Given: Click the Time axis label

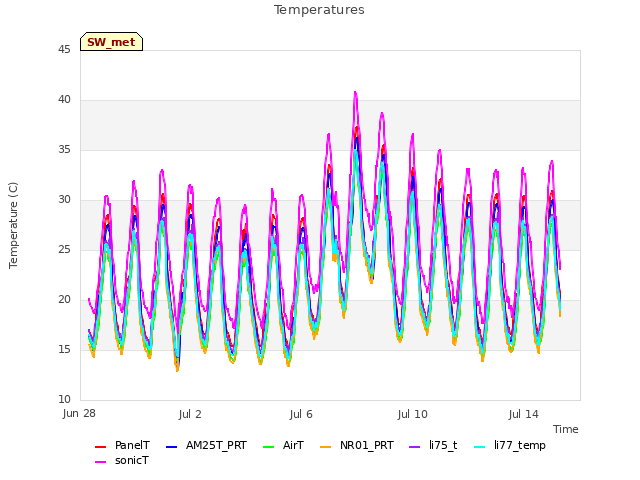Looking at the screenshot, I should [566, 429].
